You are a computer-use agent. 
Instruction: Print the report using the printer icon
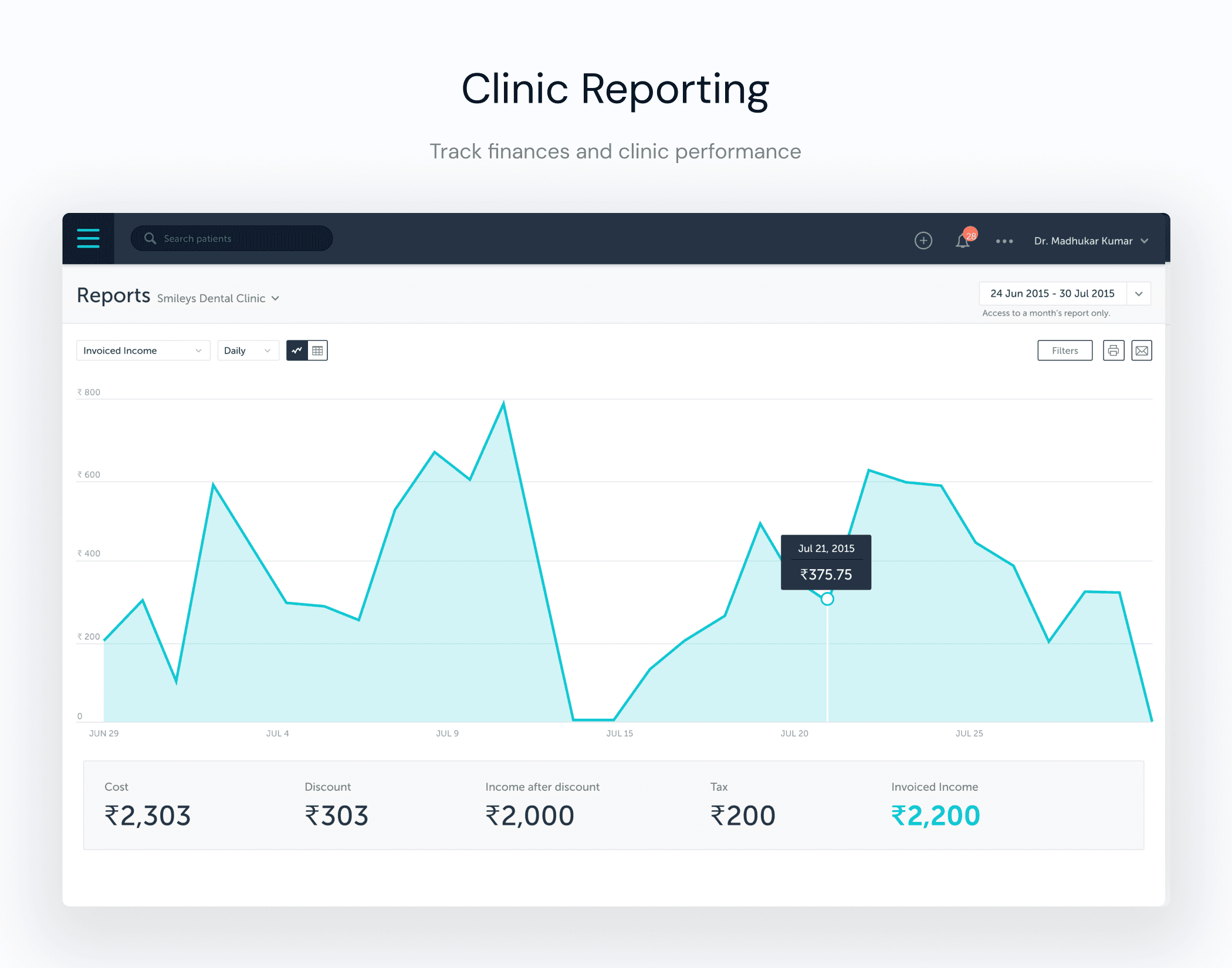tap(1113, 350)
